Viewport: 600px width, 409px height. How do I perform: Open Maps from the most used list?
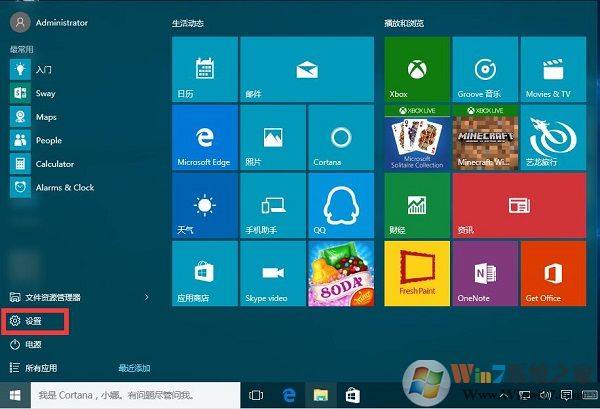[33, 117]
